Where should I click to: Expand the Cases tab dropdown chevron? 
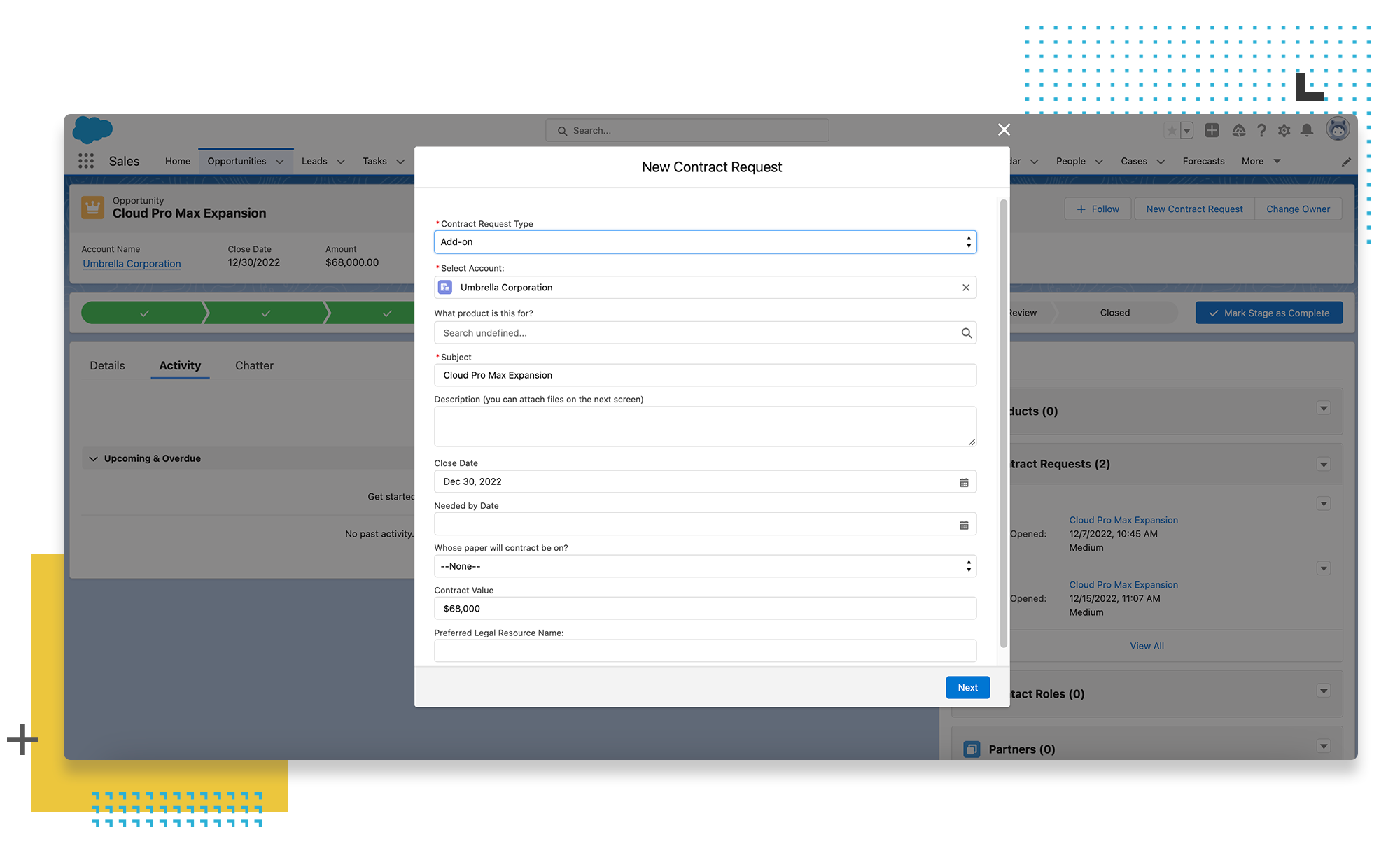[x=1161, y=162]
